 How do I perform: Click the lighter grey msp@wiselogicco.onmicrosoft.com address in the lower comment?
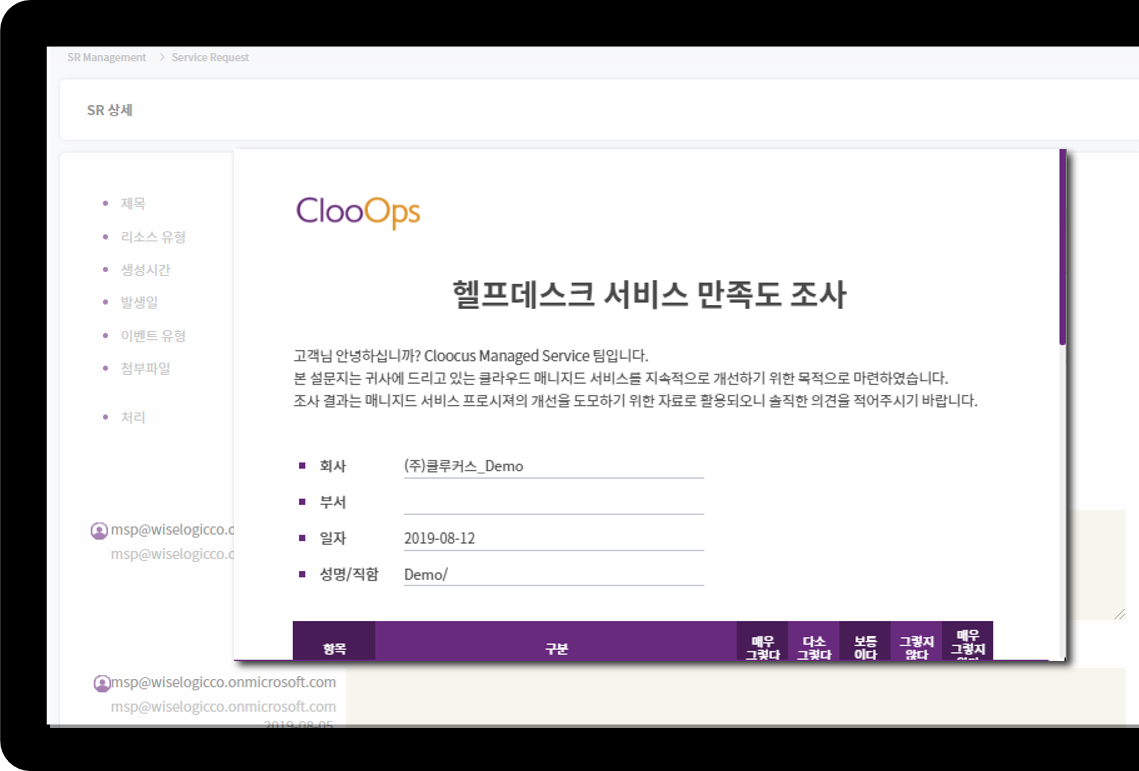pos(223,706)
